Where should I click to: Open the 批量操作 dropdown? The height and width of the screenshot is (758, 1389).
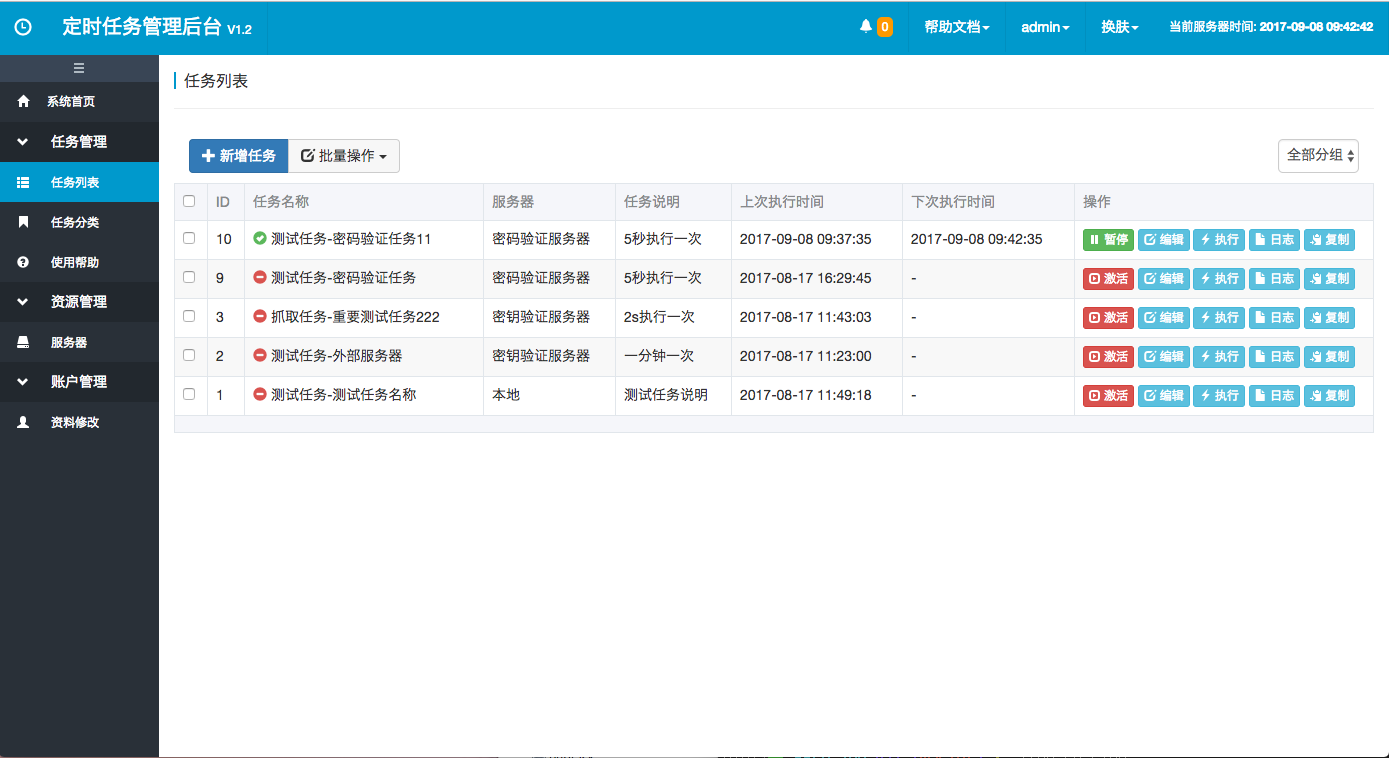tap(344, 156)
